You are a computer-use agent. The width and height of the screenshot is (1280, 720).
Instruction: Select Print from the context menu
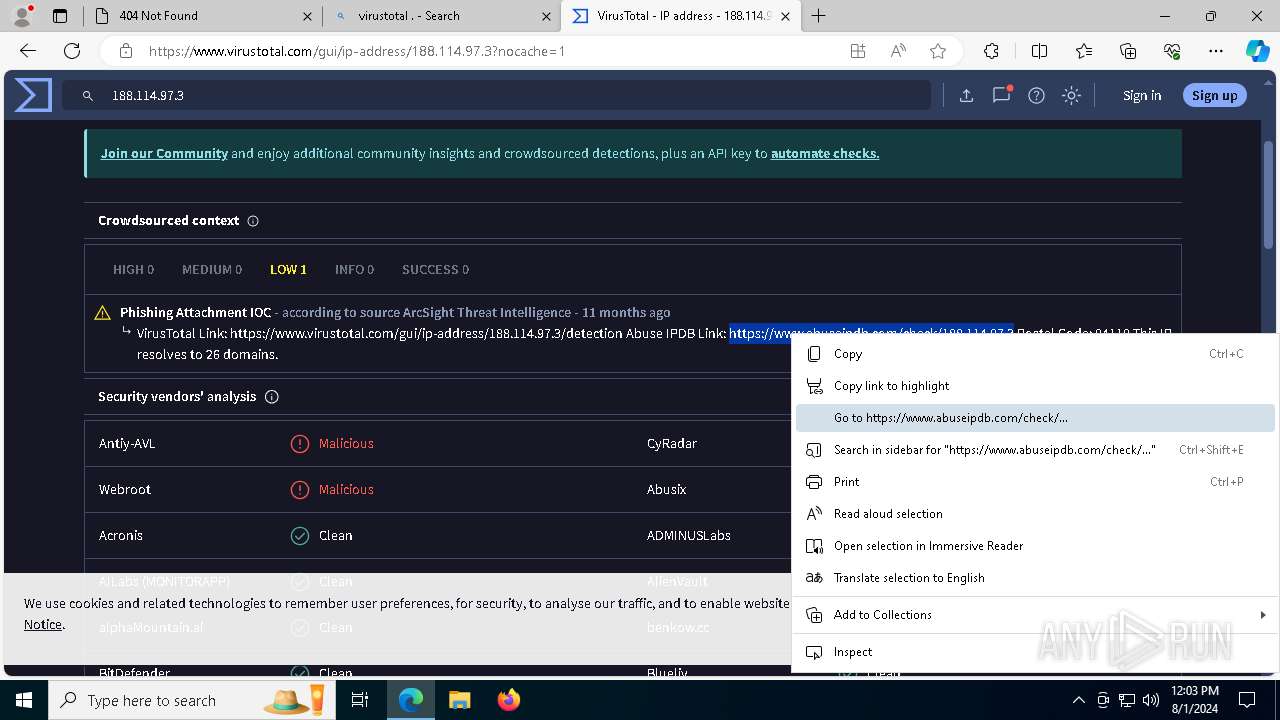coord(1035,482)
